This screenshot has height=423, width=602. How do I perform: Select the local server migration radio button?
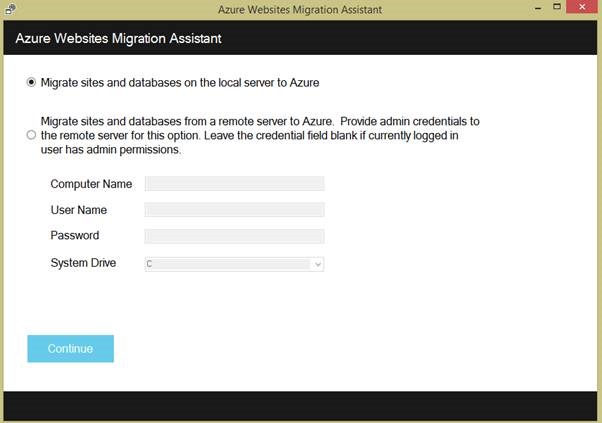[31, 82]
